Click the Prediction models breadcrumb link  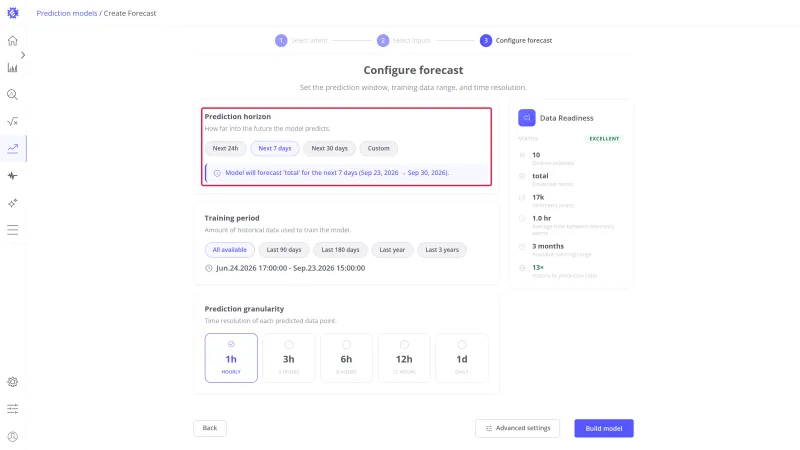66,13
